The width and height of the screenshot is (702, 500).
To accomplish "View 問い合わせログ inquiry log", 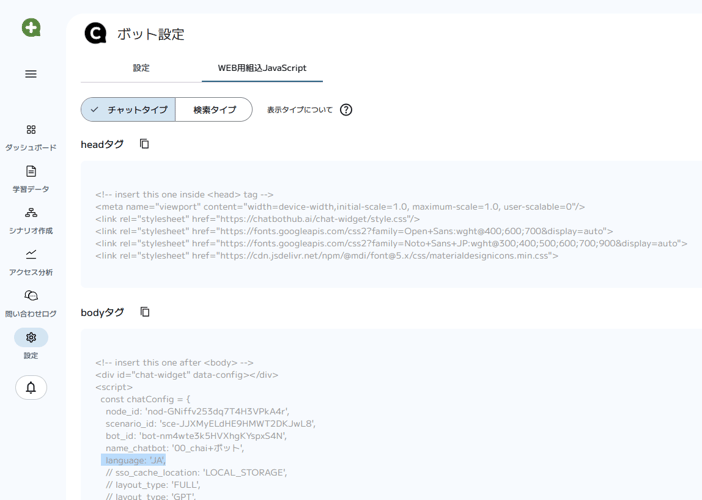I will 31,296.
